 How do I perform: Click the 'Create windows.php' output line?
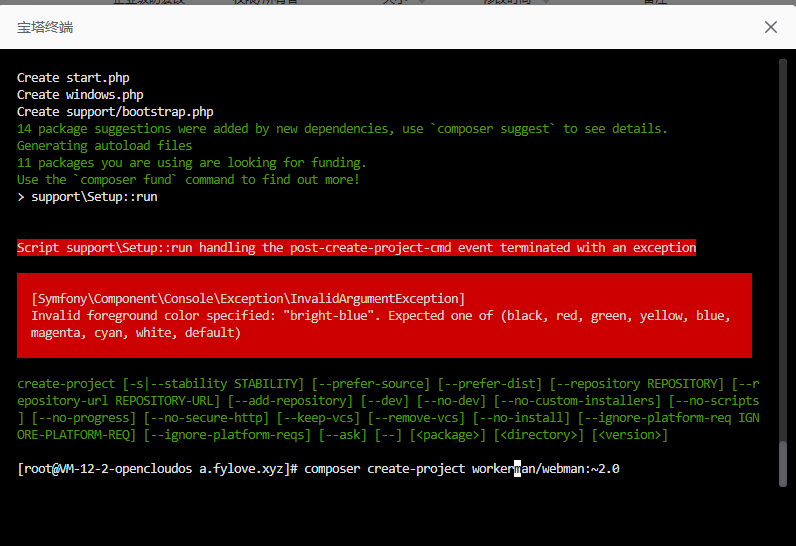pos(80,95)
